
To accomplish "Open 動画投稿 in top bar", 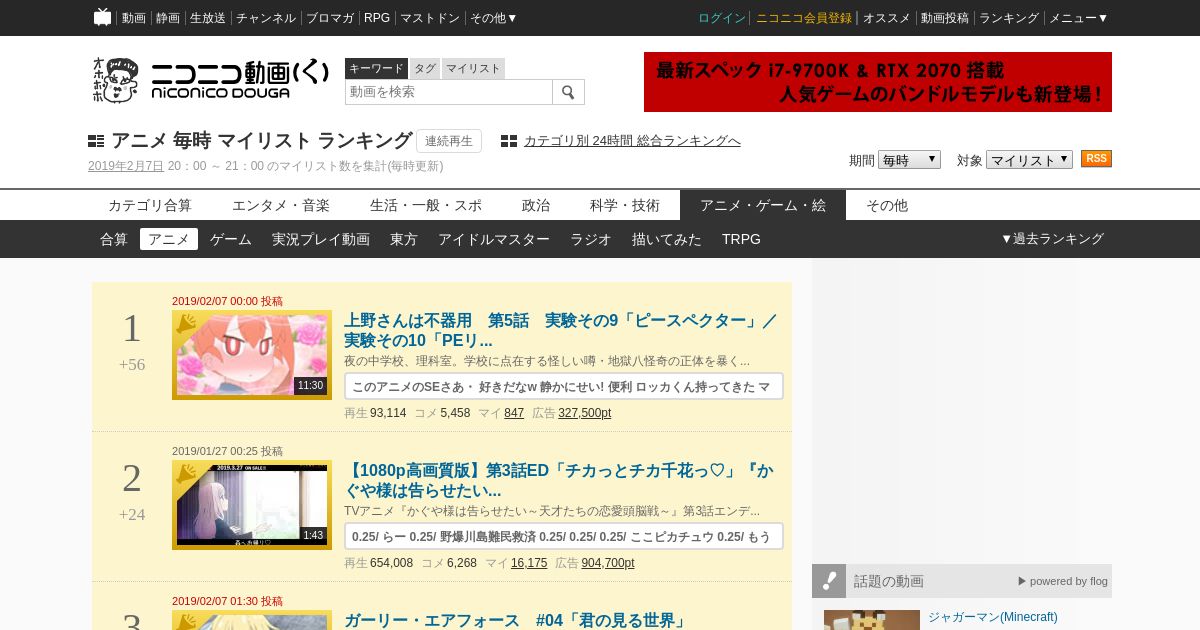I will (x=945, y=18).
